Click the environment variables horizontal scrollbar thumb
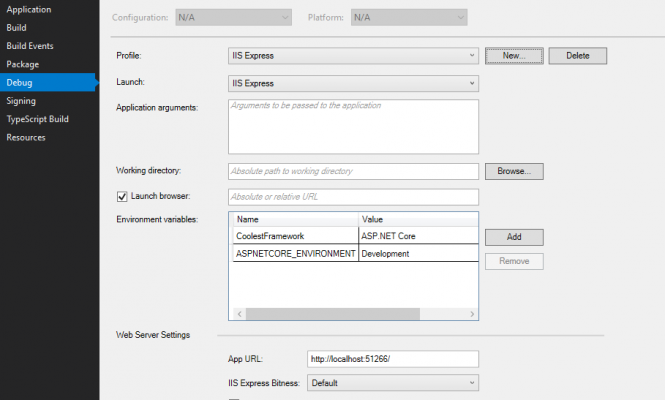This screenshot has height=400, width=665. coord(333,314)
